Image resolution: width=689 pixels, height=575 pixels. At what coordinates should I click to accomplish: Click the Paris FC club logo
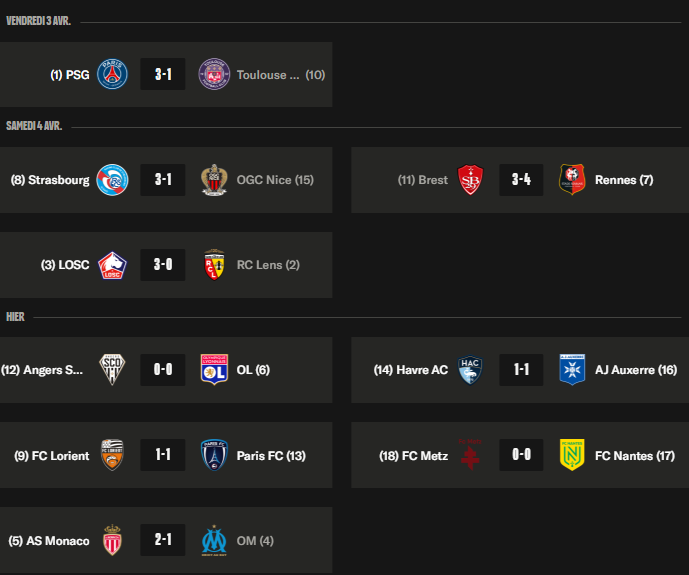tap(214, 456)
